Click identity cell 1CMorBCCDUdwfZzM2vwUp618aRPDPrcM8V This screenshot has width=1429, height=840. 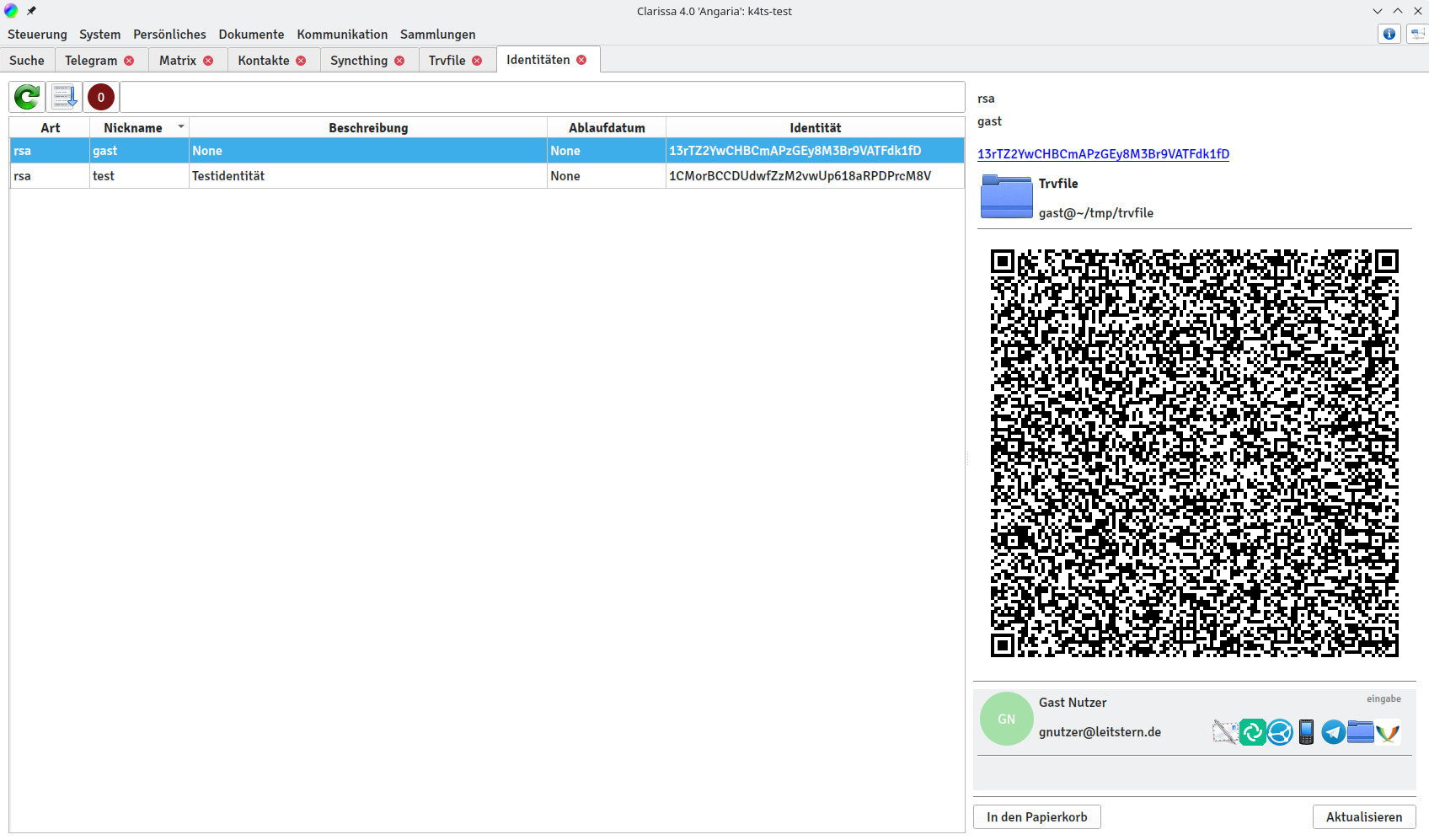(x=815, y=176)
